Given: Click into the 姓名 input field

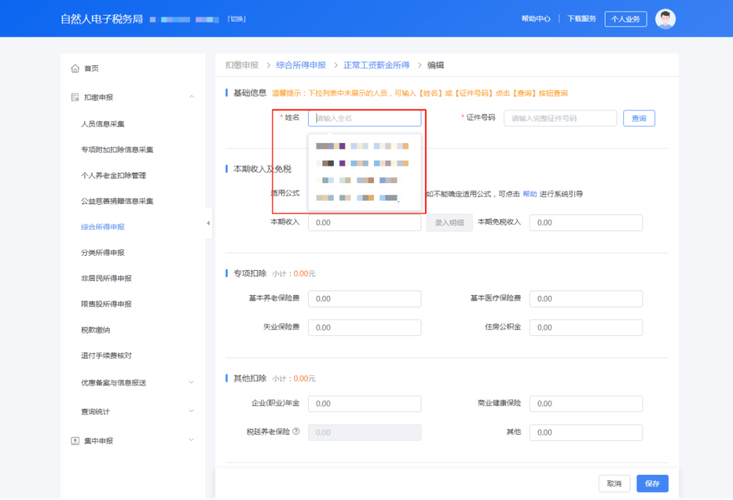Looking at the screenshot, I should pos(364,118).
